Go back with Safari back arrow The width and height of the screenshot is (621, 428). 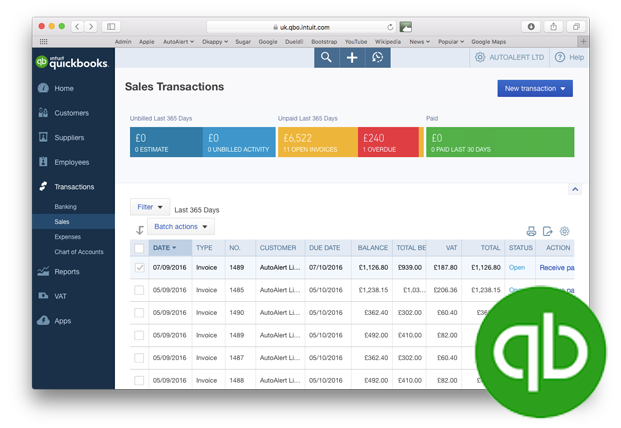[x=77, y=27]
